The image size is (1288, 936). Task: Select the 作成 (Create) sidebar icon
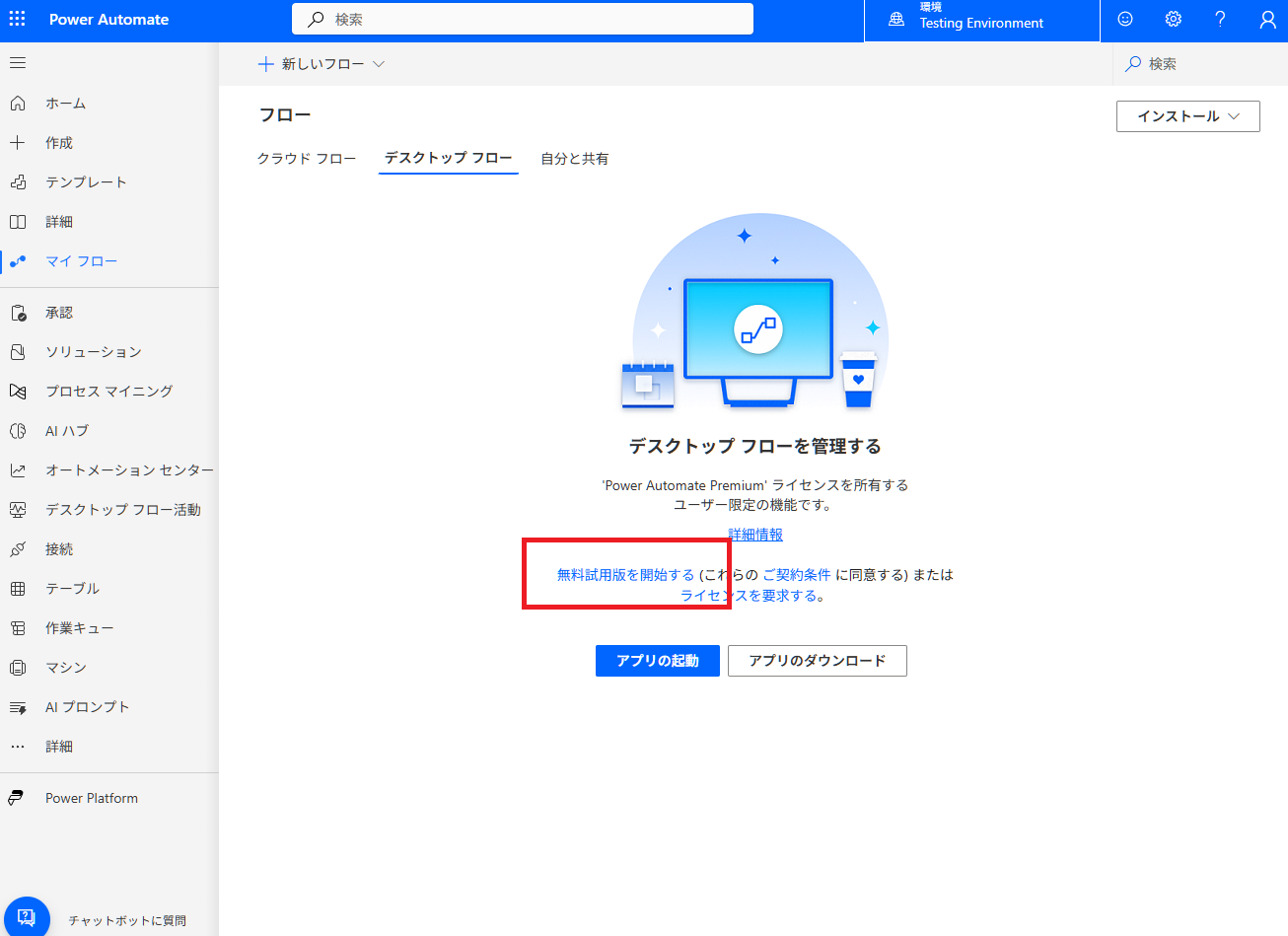(x=59, y=142)
